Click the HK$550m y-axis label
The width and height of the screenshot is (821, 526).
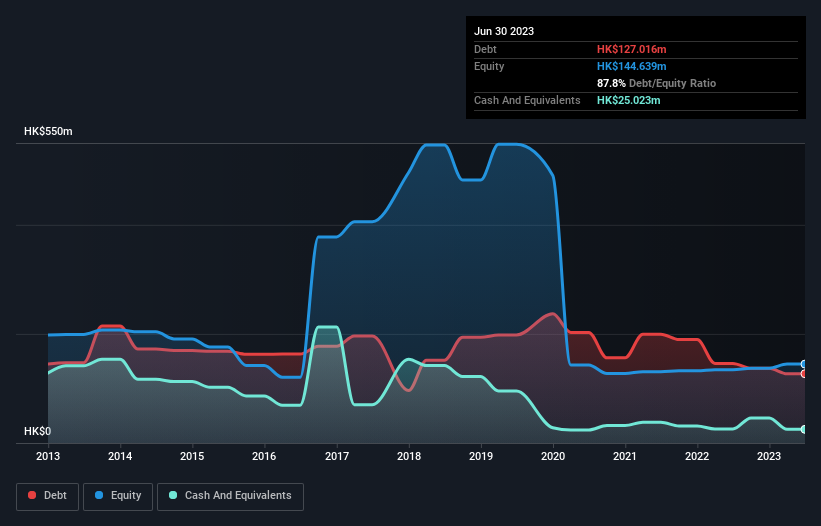coord(48,131)
